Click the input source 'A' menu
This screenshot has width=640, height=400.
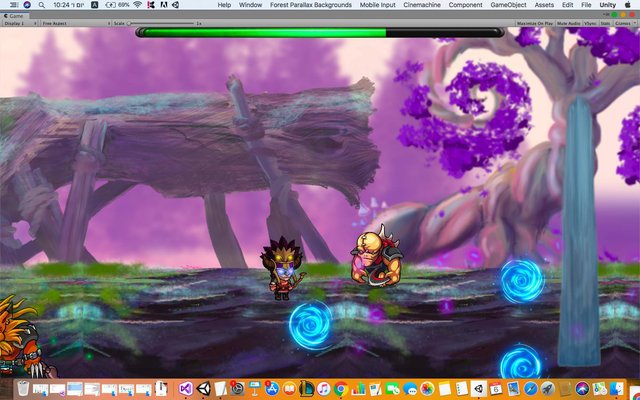coord(94,5)
